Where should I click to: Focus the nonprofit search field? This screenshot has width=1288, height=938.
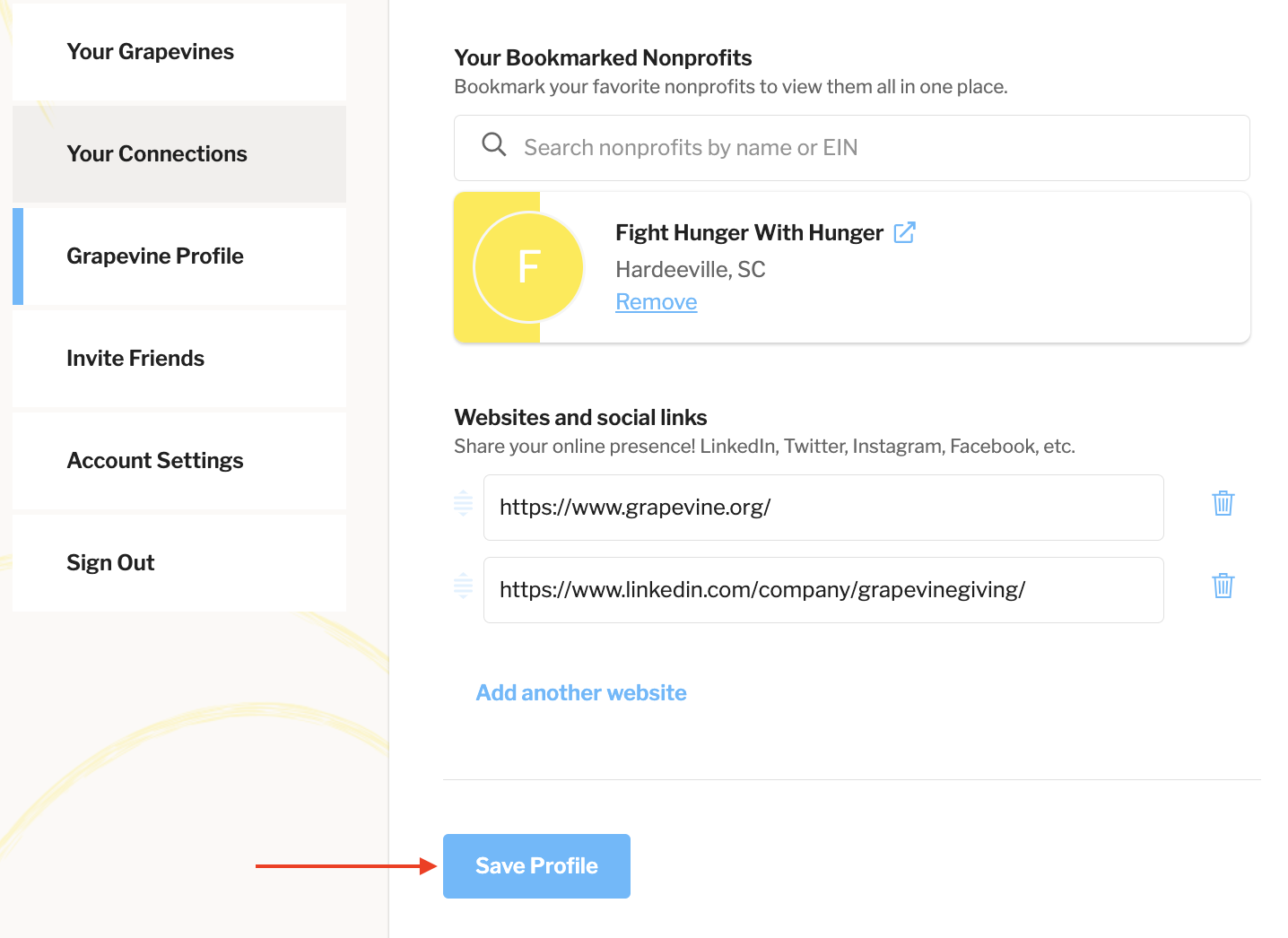click(861, 148)
